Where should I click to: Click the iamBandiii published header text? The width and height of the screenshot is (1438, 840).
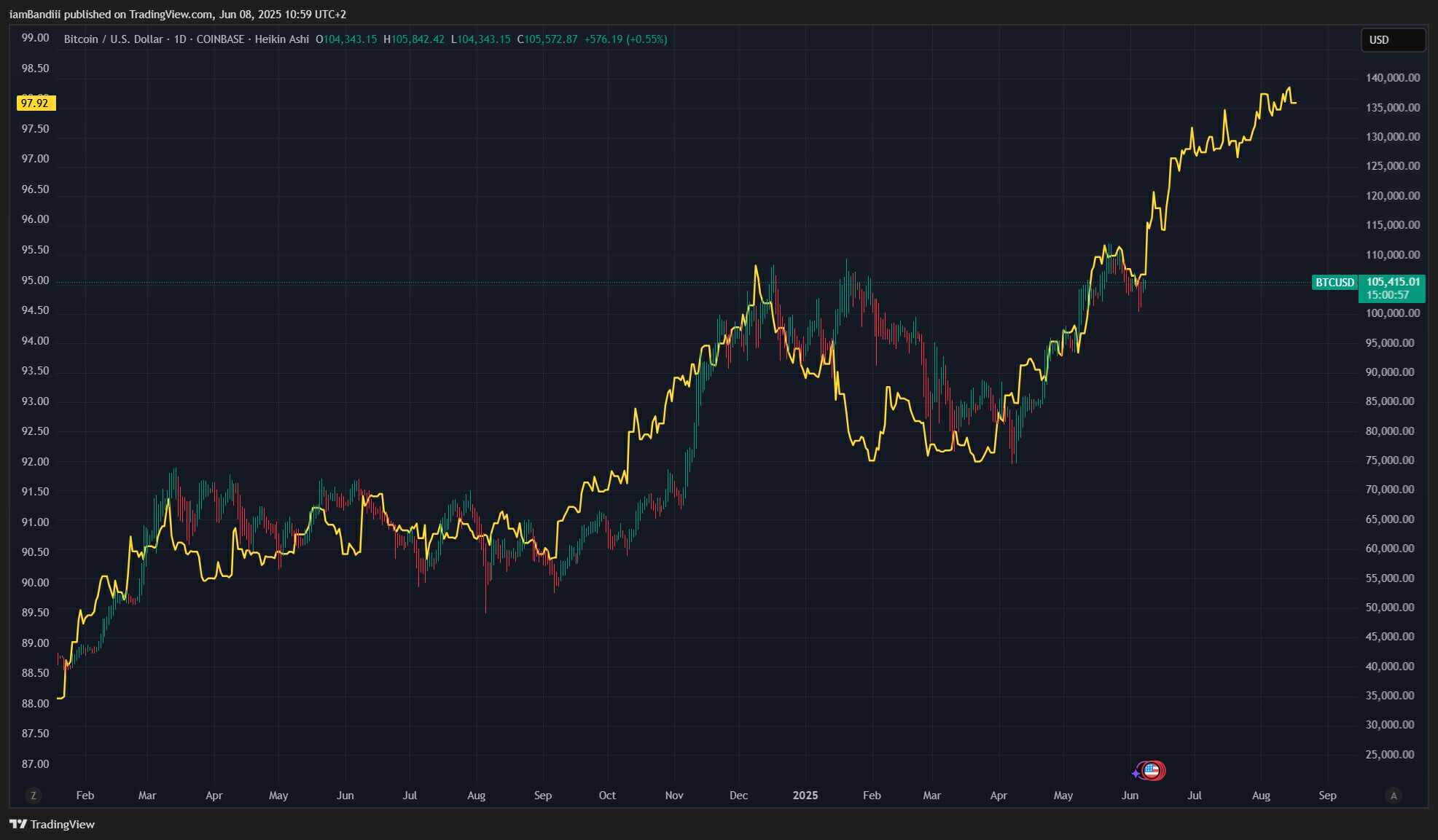pos(178,15)
